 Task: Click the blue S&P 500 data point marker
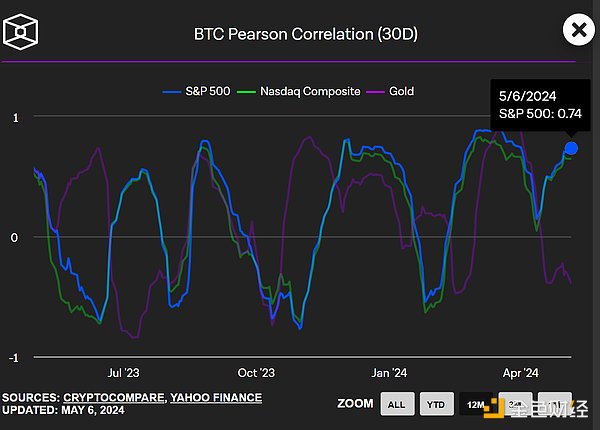[x=571, y=148]
